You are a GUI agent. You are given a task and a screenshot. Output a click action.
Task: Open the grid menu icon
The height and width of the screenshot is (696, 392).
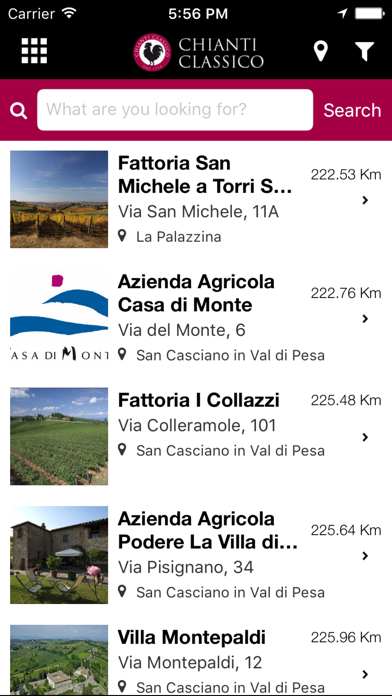pyautogui.click(x=34, y=51)
